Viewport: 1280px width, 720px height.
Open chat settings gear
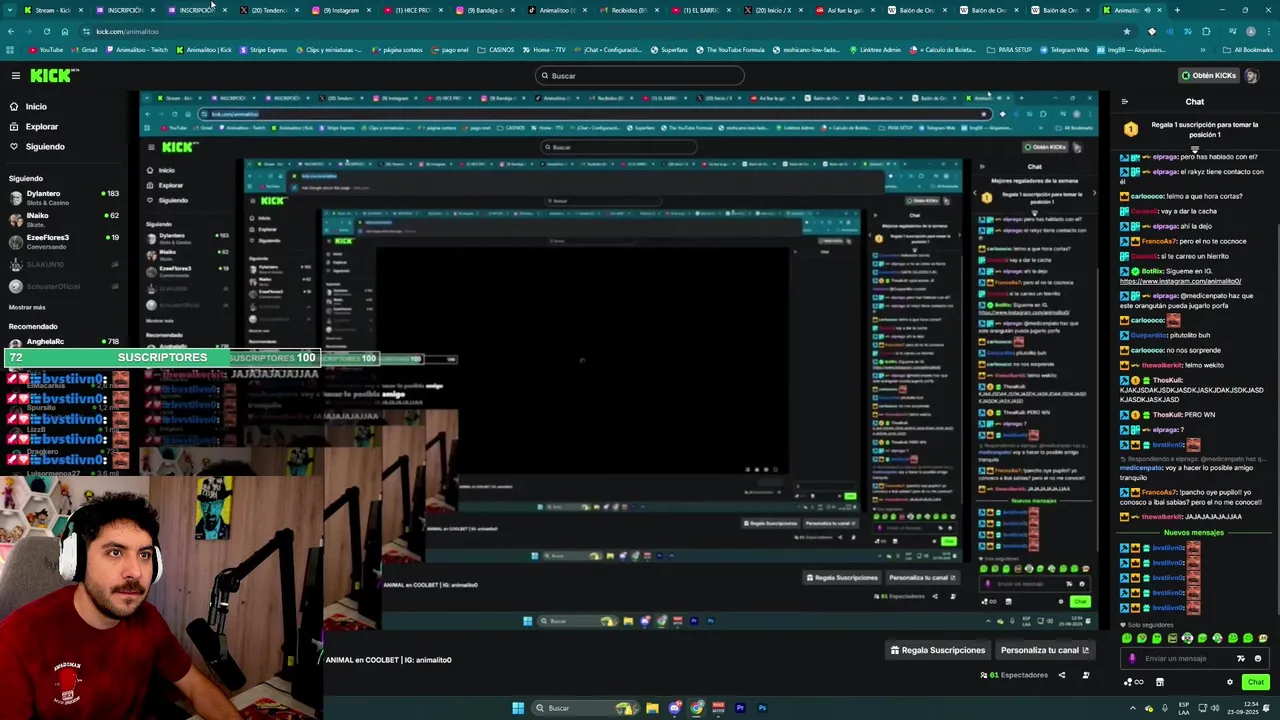click(x=1230, y=683)
